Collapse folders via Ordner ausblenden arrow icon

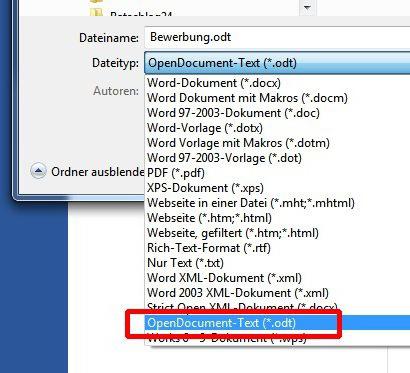pyautogui.click(x=38, y=171)
